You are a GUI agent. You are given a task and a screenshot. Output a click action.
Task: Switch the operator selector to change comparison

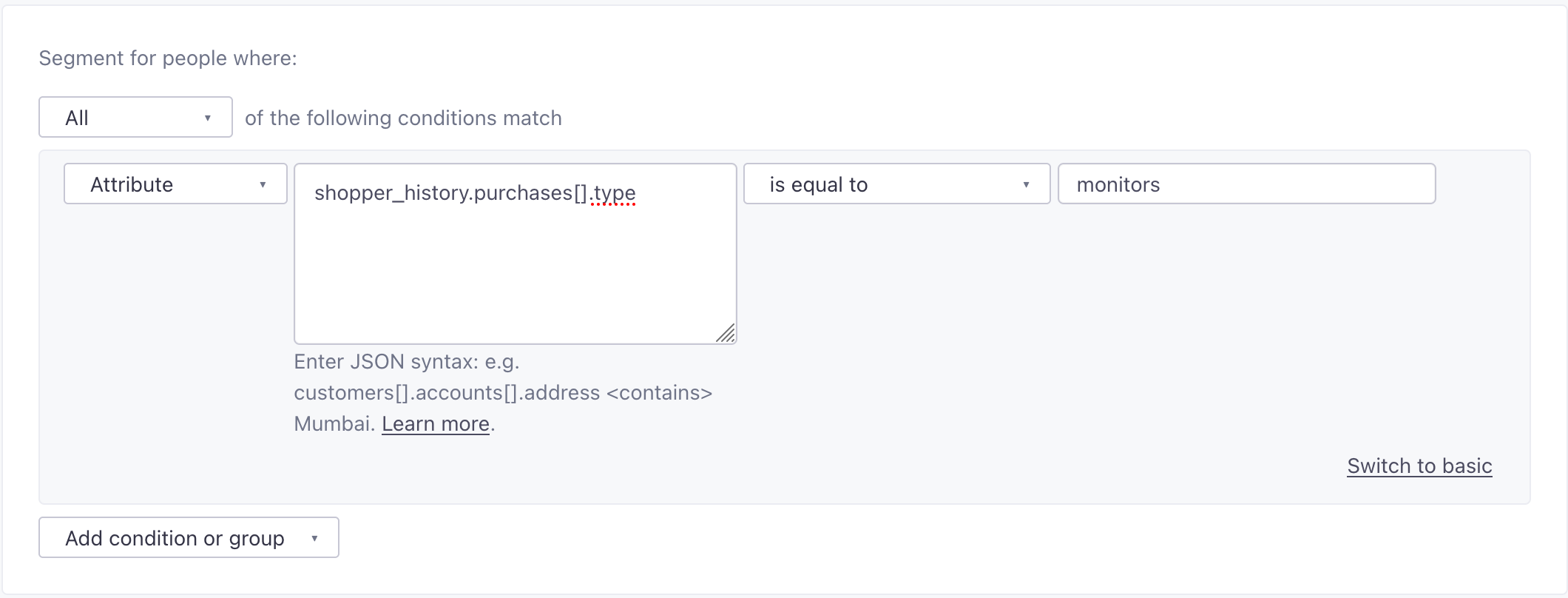pyautogui.click(x=897, y=184)
